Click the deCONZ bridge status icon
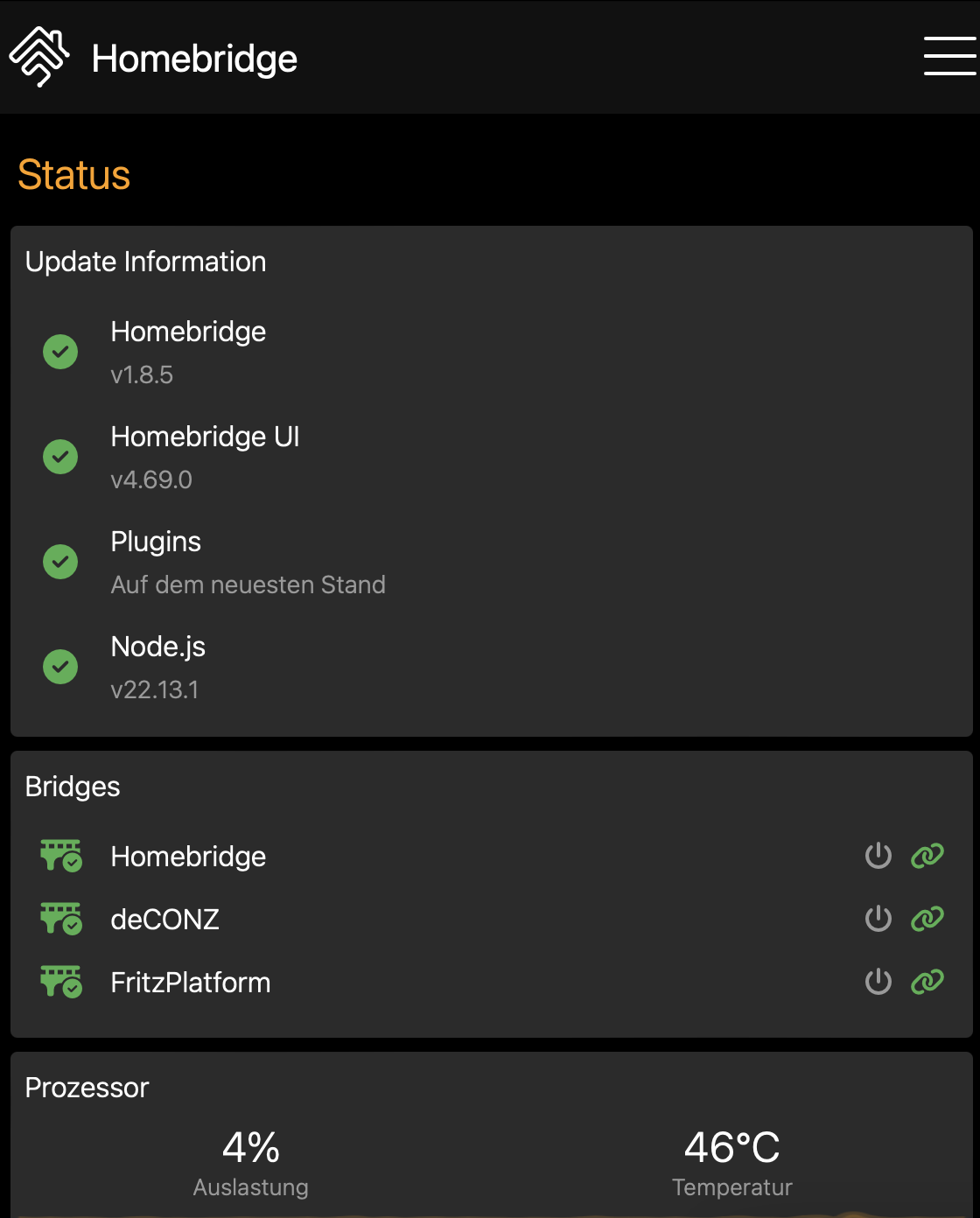The height and width of the screenshot is (1218, 980). click(61, 919)
